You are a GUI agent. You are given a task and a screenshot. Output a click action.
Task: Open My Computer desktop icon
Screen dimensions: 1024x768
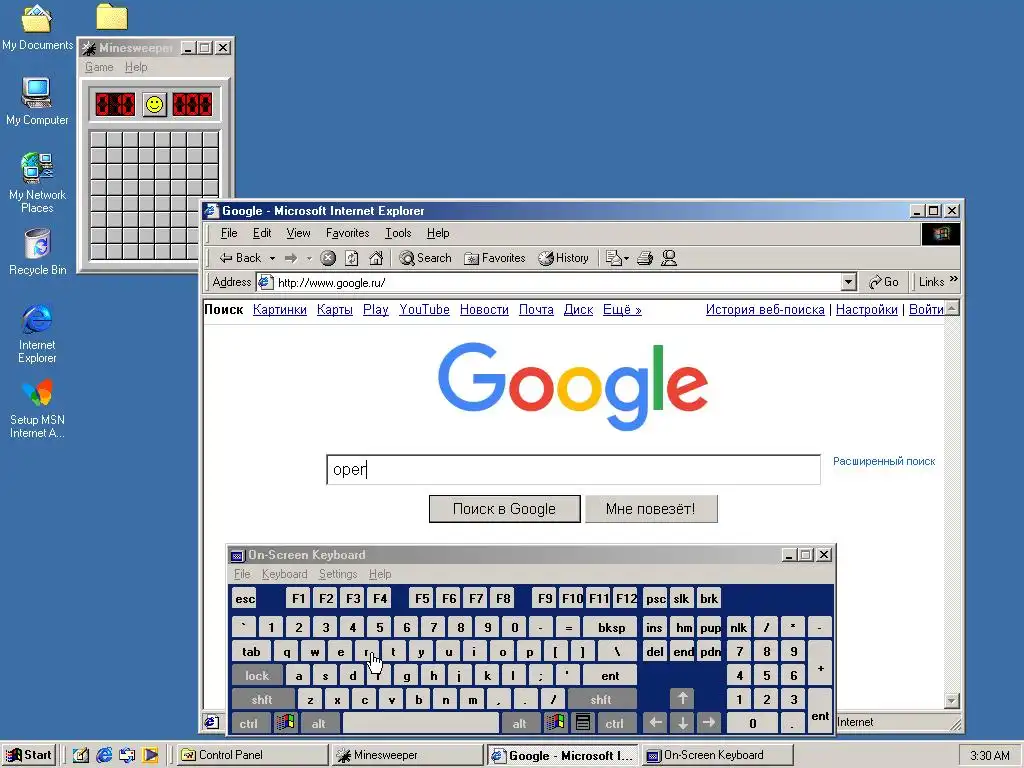[x=37, y=101]
